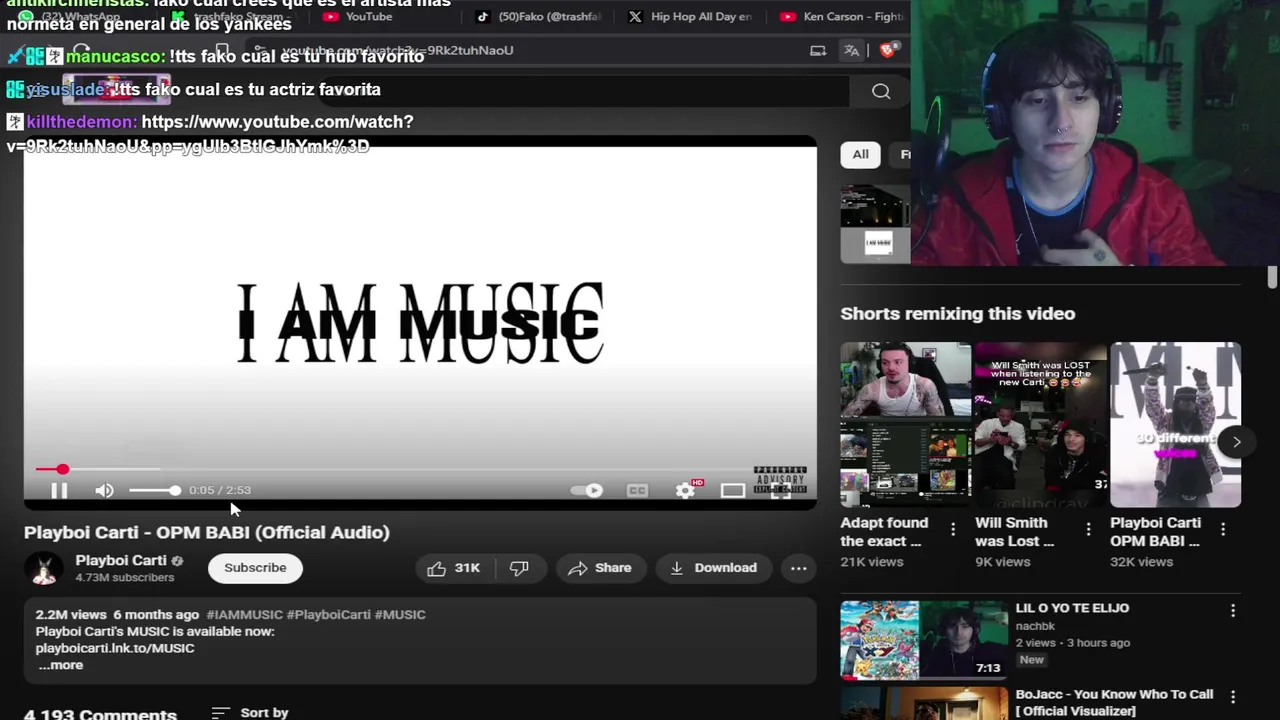The width and height of the screenshot is (1280, 720).
Task: Expand the description with ...more
Action: tap(61, 665)
